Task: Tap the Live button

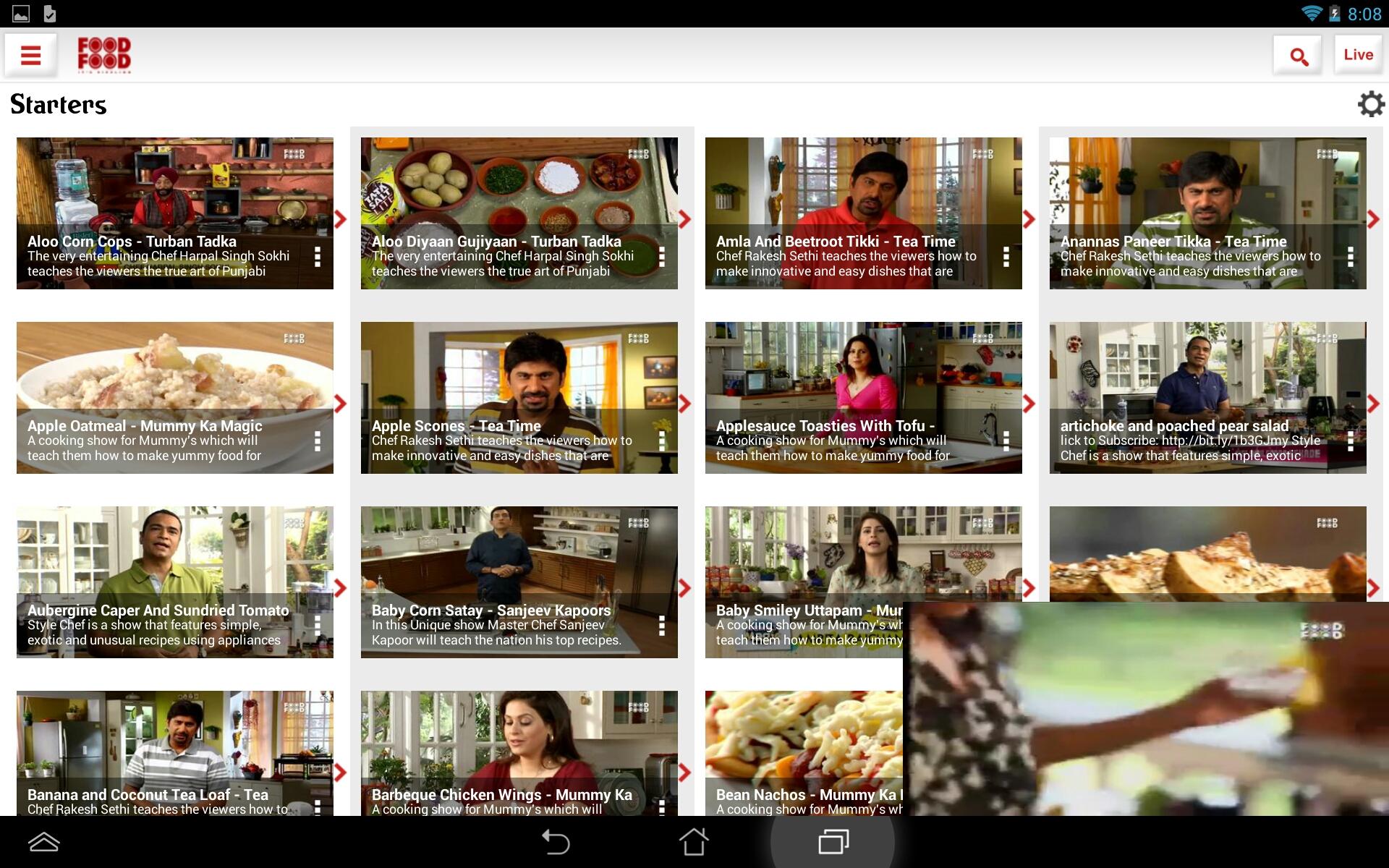Action: pos(1358,55)
